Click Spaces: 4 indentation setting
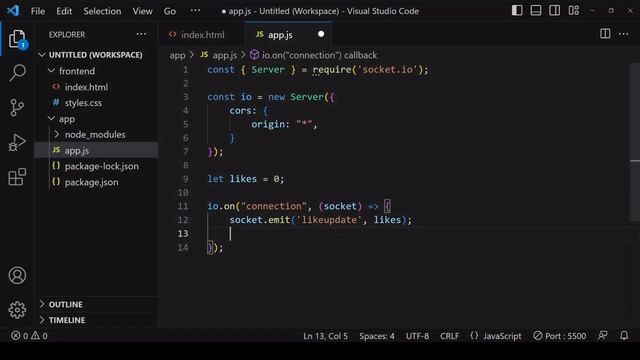 [x=377, y=336]
